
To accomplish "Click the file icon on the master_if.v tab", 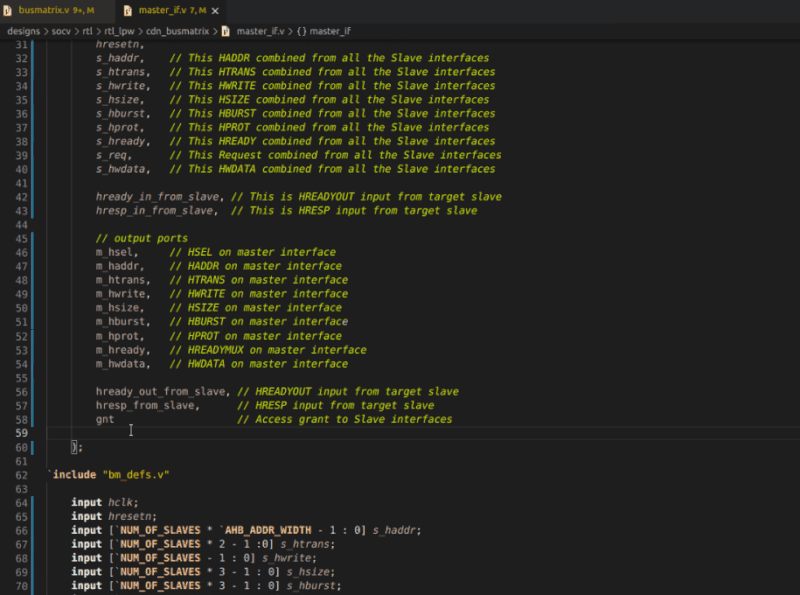I will click(127, 10).
